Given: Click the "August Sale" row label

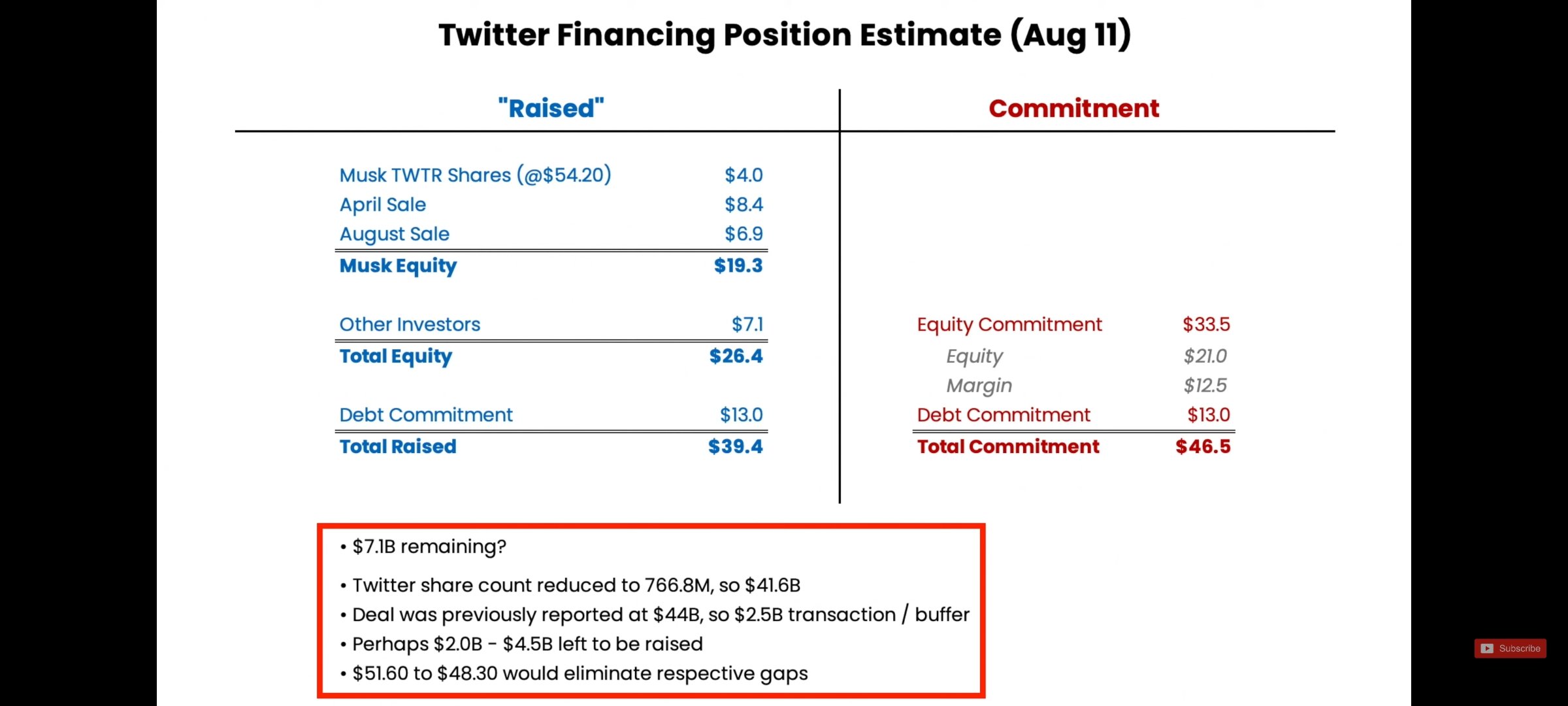Looking at the screenshot, I should 394,234.
